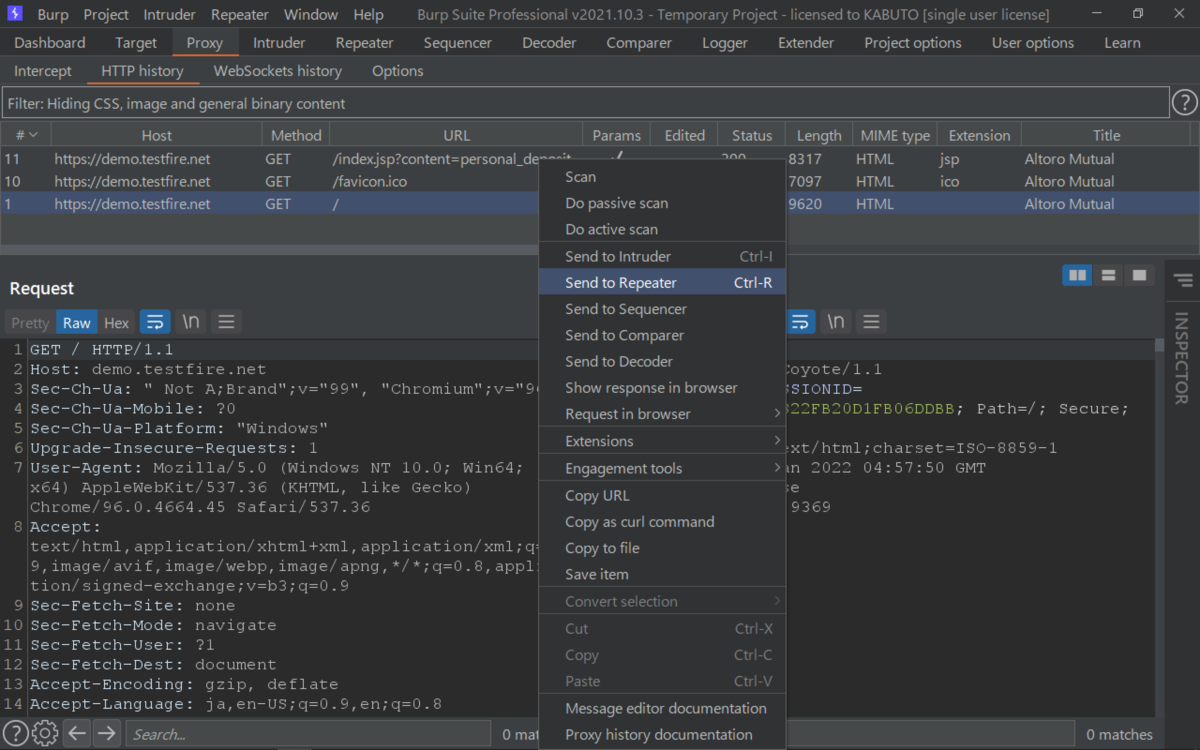Switch to the Target tab

pos(136,43)
